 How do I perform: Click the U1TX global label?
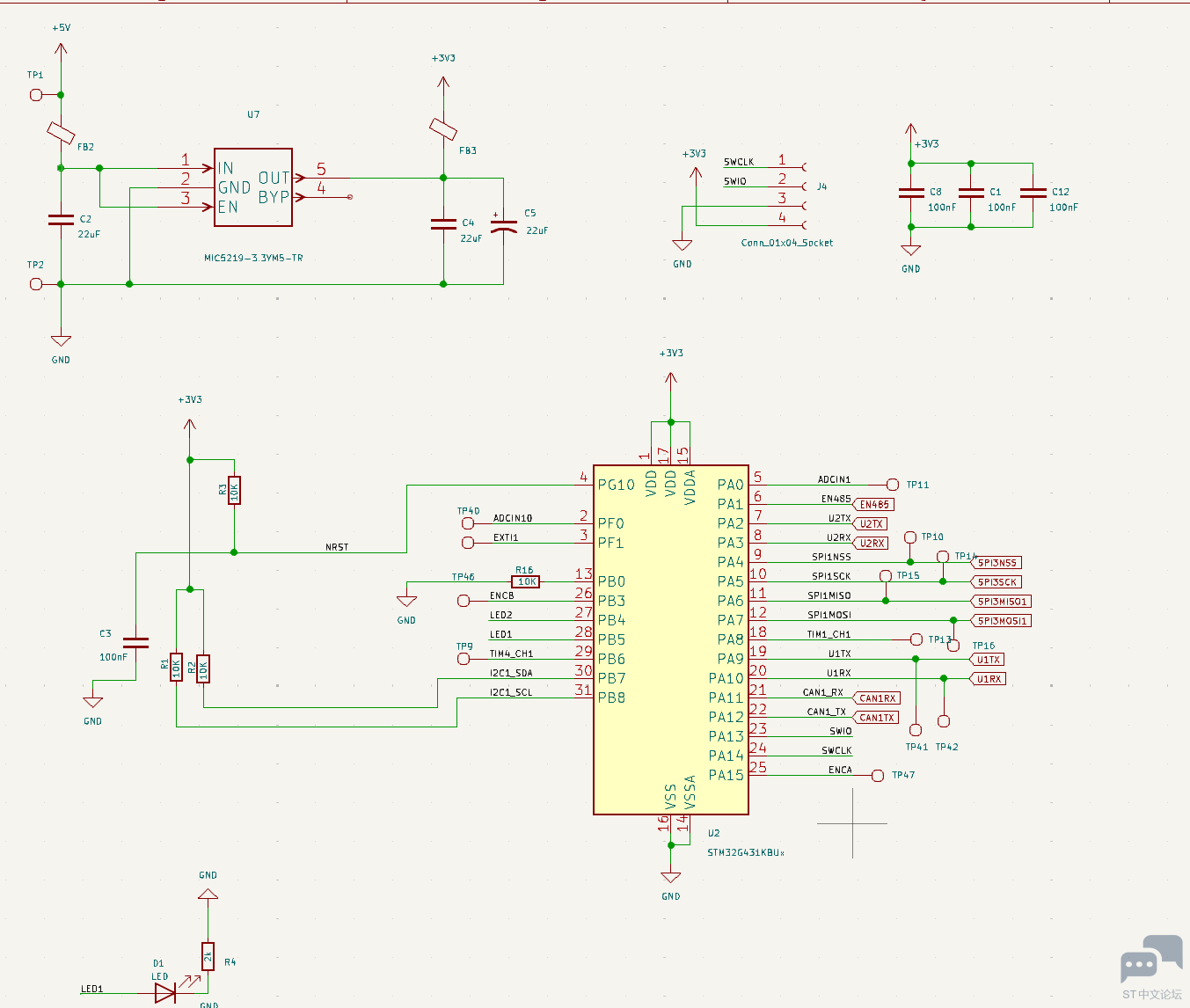[x=988, y=660]
